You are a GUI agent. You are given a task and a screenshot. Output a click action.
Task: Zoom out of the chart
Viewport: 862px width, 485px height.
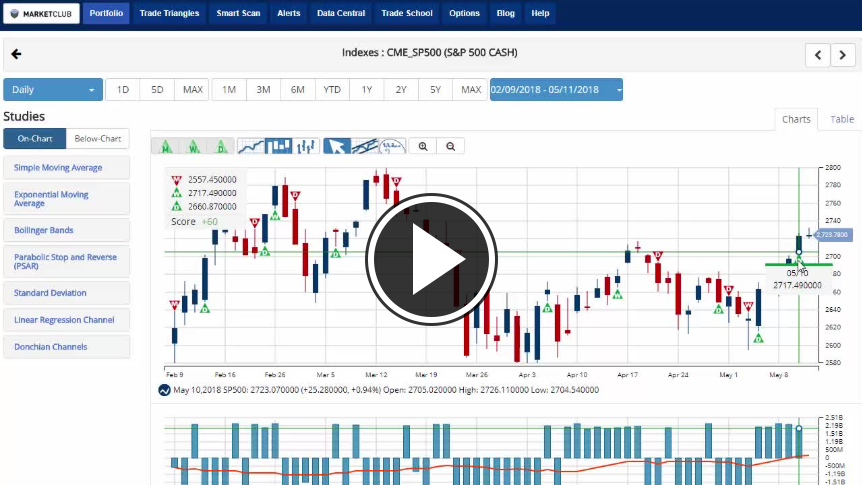(x=451, y=146)
